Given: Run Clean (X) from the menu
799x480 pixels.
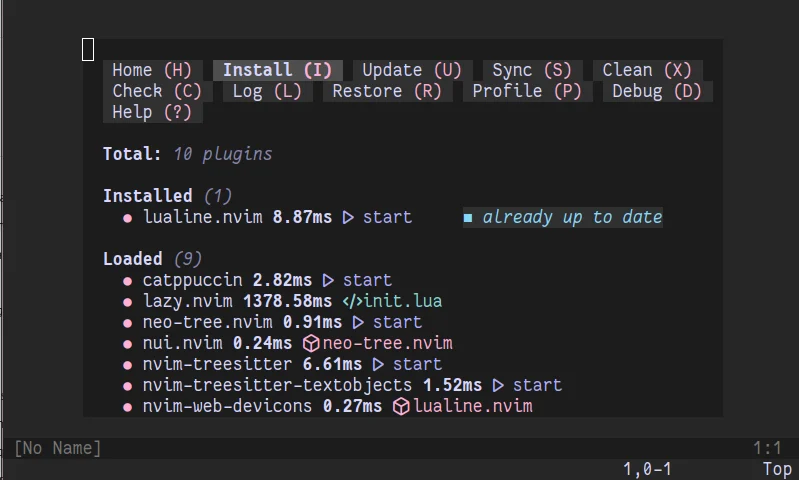Looking at the screenshot, I should (647, 70).
